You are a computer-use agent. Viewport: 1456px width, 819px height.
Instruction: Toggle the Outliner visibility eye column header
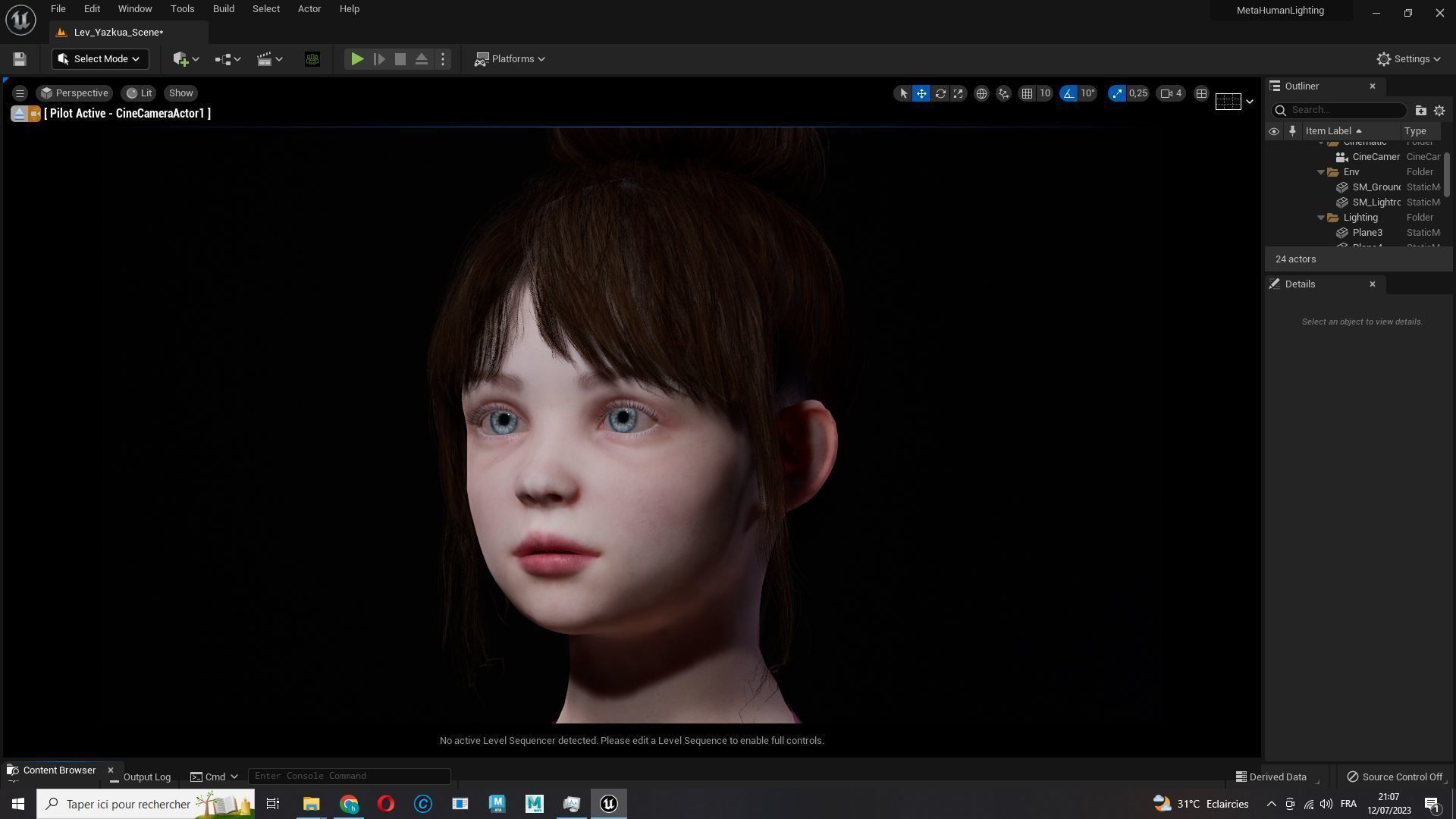[1274, 131]
